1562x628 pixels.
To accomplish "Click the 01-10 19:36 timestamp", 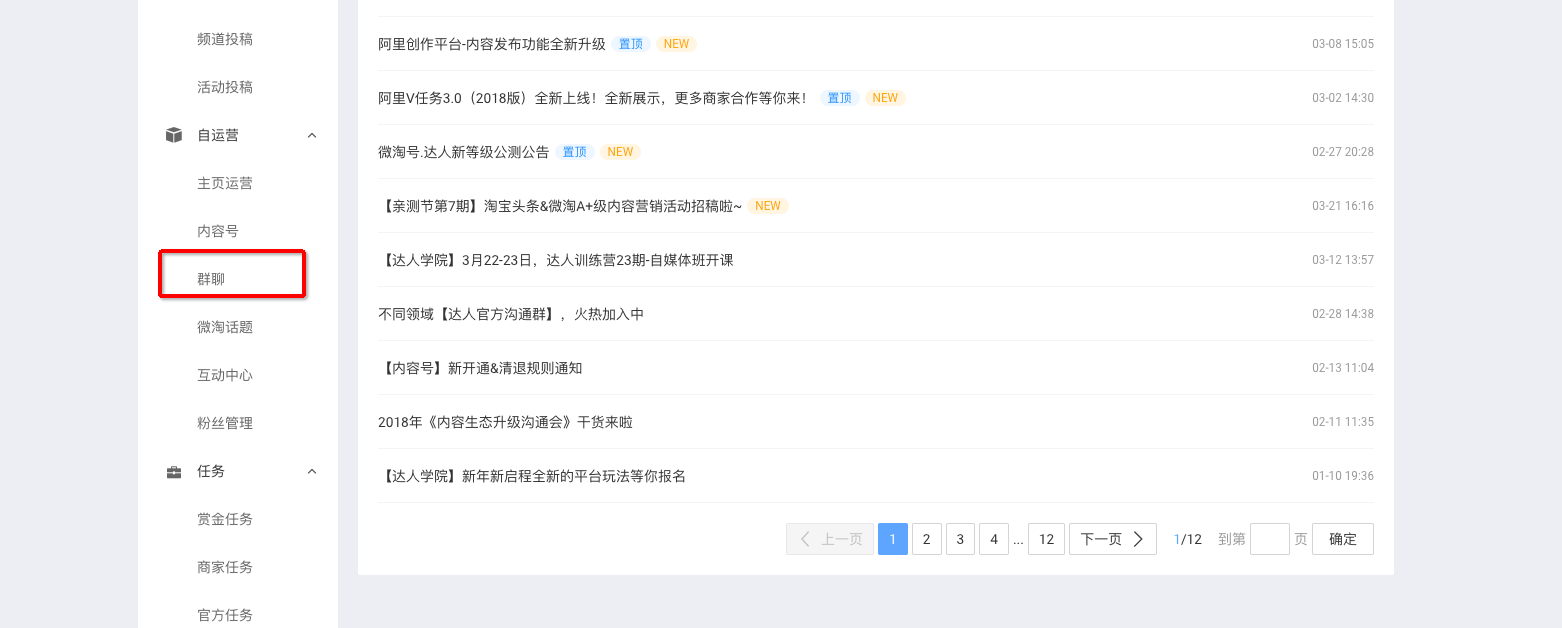I will click(1343, 476).
